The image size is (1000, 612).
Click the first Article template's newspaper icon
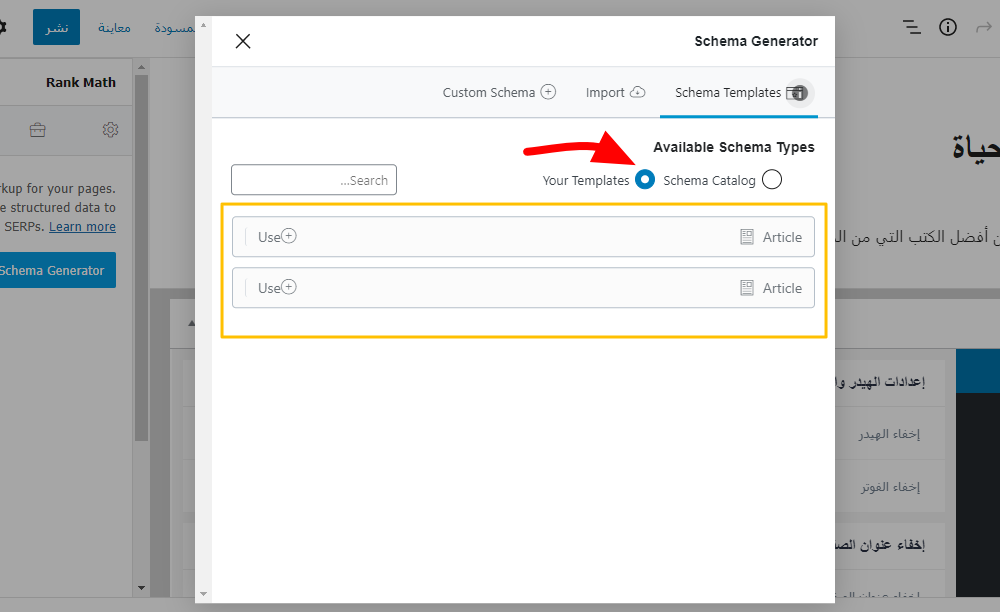click(746, 237)
